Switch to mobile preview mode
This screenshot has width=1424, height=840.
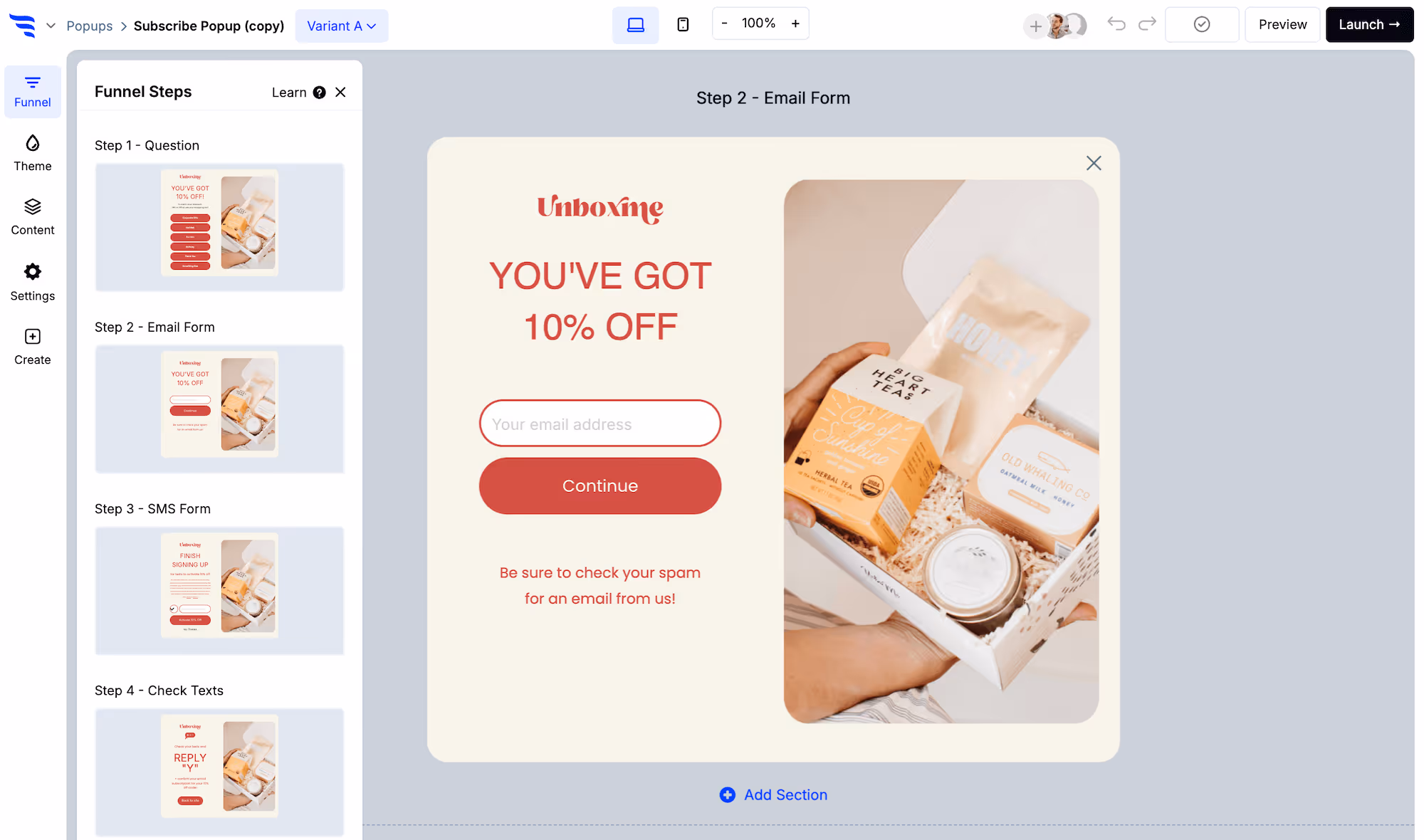click(x=683, y=25)
